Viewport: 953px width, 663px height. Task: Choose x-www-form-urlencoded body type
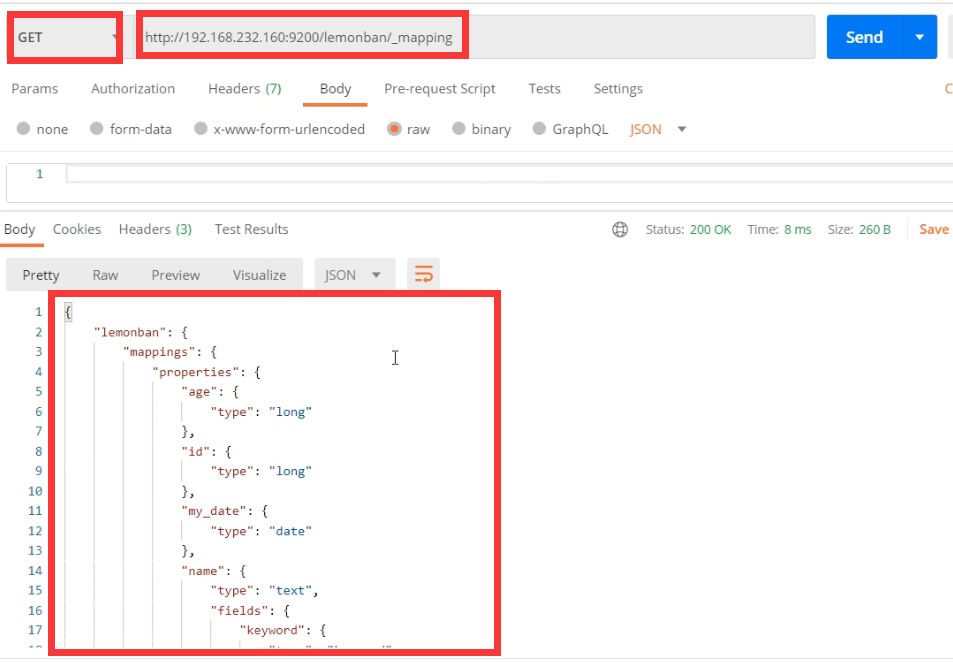[x=201, y=129]
